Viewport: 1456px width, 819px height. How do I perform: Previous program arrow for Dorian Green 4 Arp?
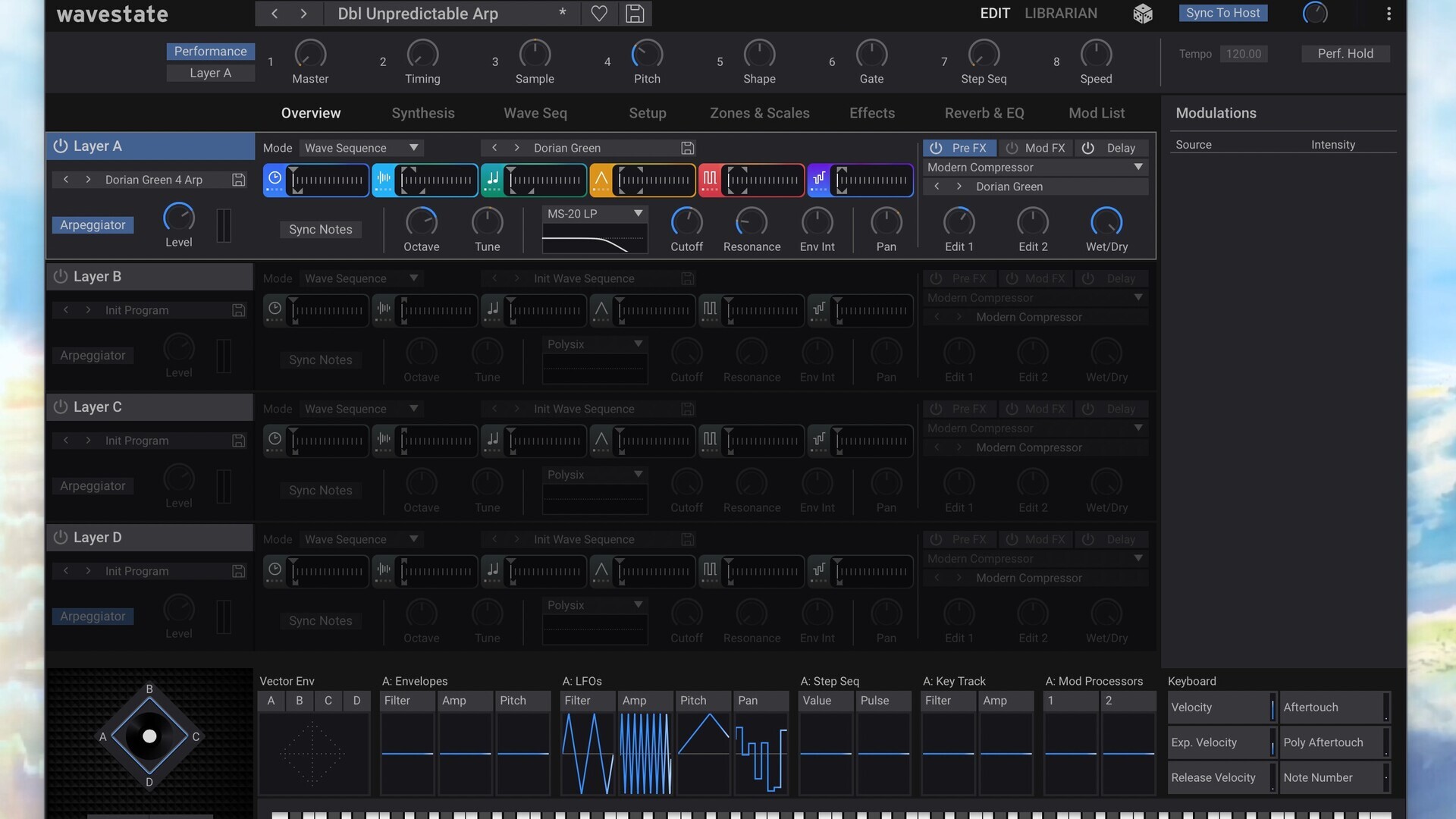(66, 180)
